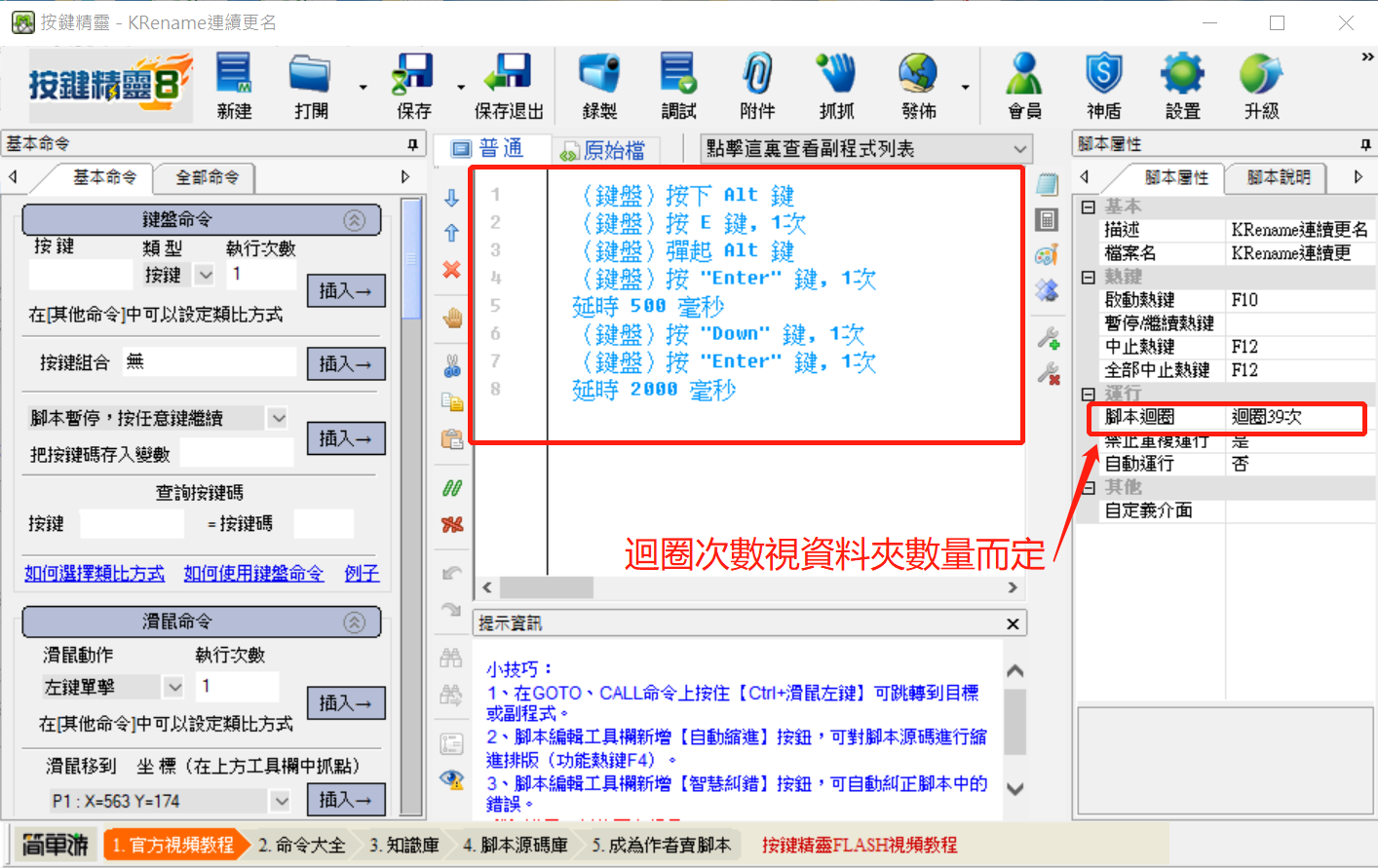The image size is (1378, 868).
Task: Switch to the 原始檔 source tab
Action: click(607, 150)
